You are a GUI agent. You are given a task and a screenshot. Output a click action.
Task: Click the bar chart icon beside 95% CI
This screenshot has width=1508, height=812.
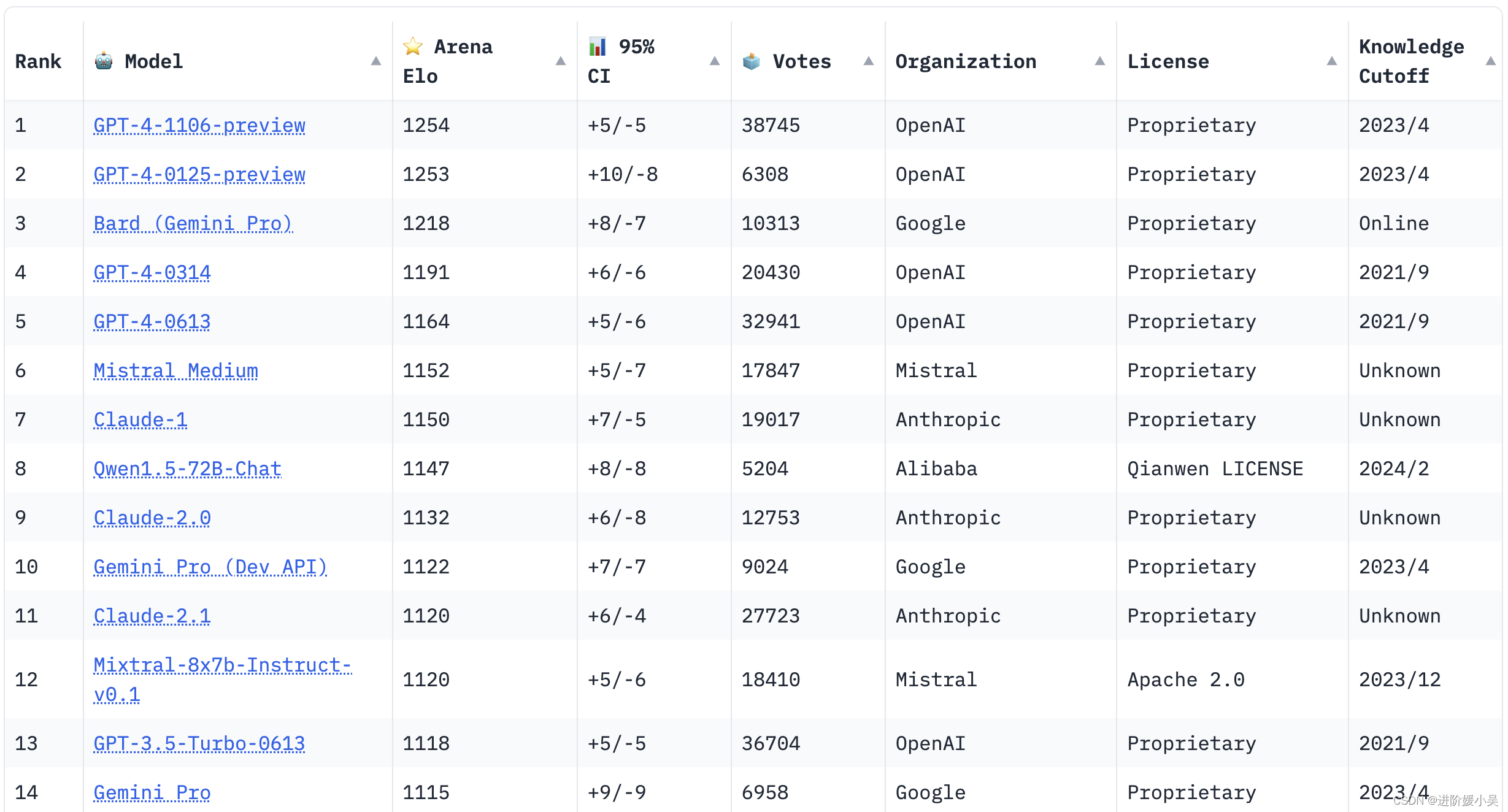tap(597, 47)
